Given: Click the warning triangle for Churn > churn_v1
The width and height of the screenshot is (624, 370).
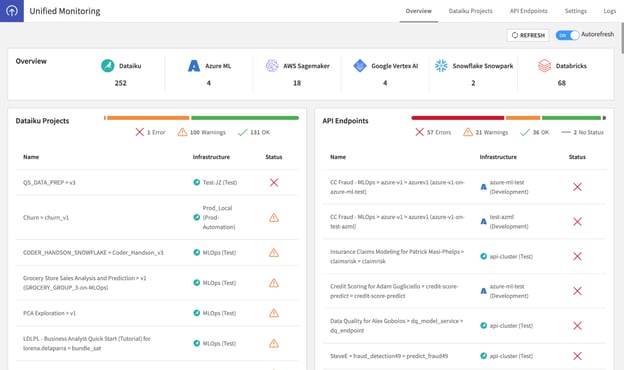Looking at the screenshot, I should pos(274,218).
